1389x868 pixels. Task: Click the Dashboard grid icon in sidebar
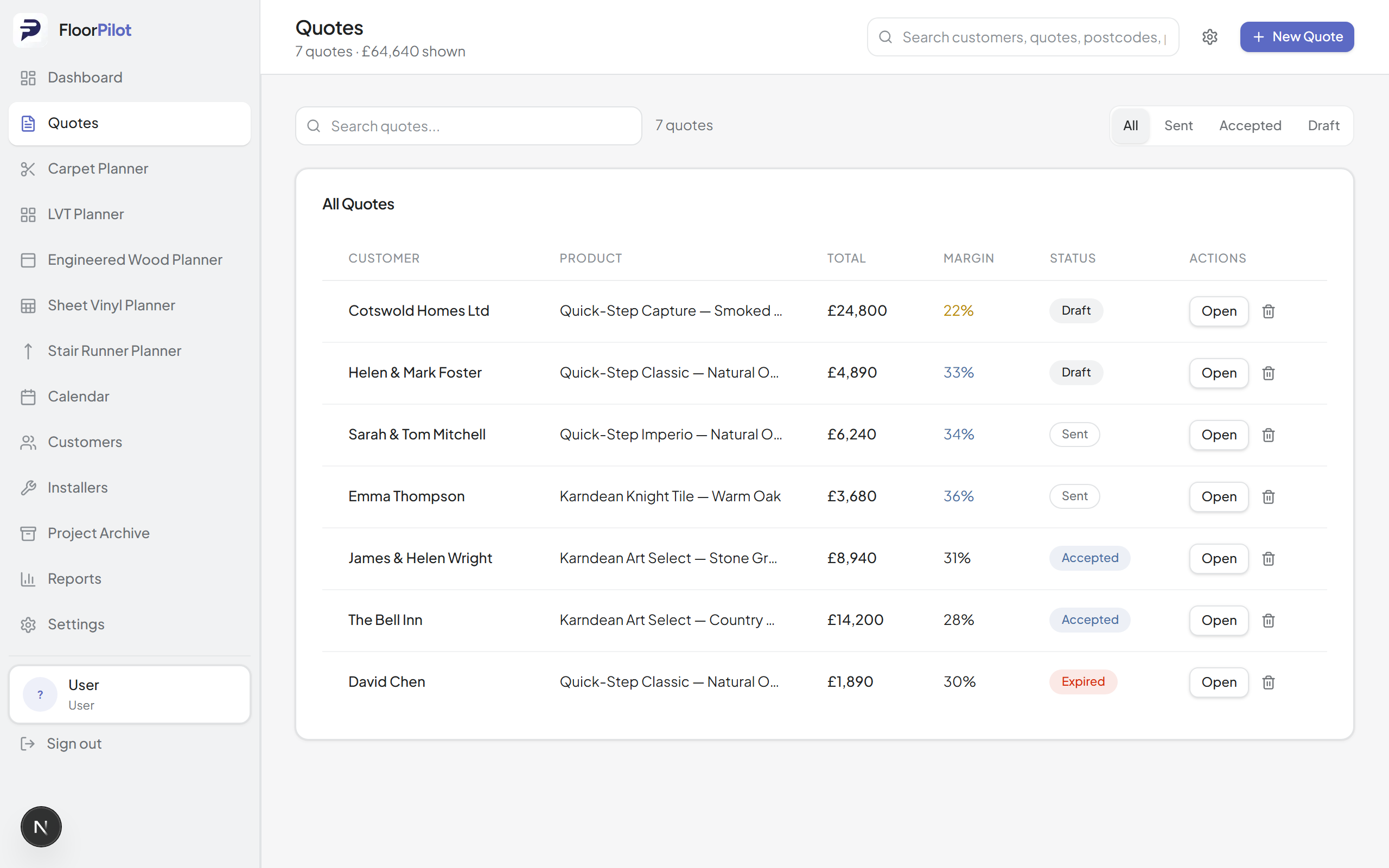tap(28, 78)
